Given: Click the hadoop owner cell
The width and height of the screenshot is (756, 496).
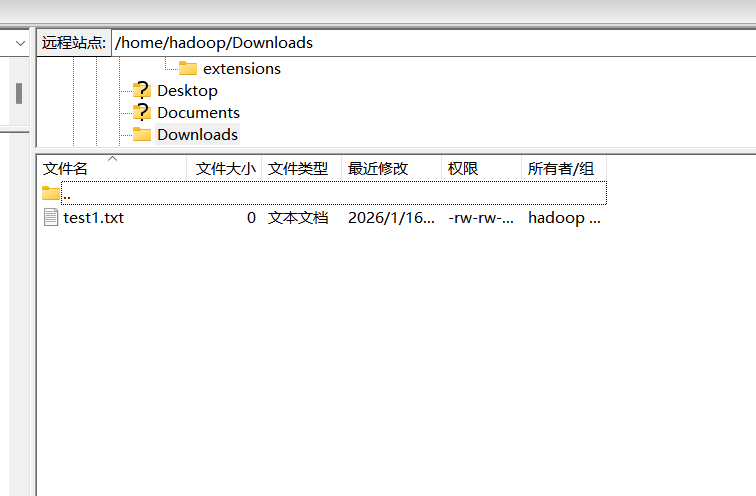Looking at the screenshot, I should (564, 218).
